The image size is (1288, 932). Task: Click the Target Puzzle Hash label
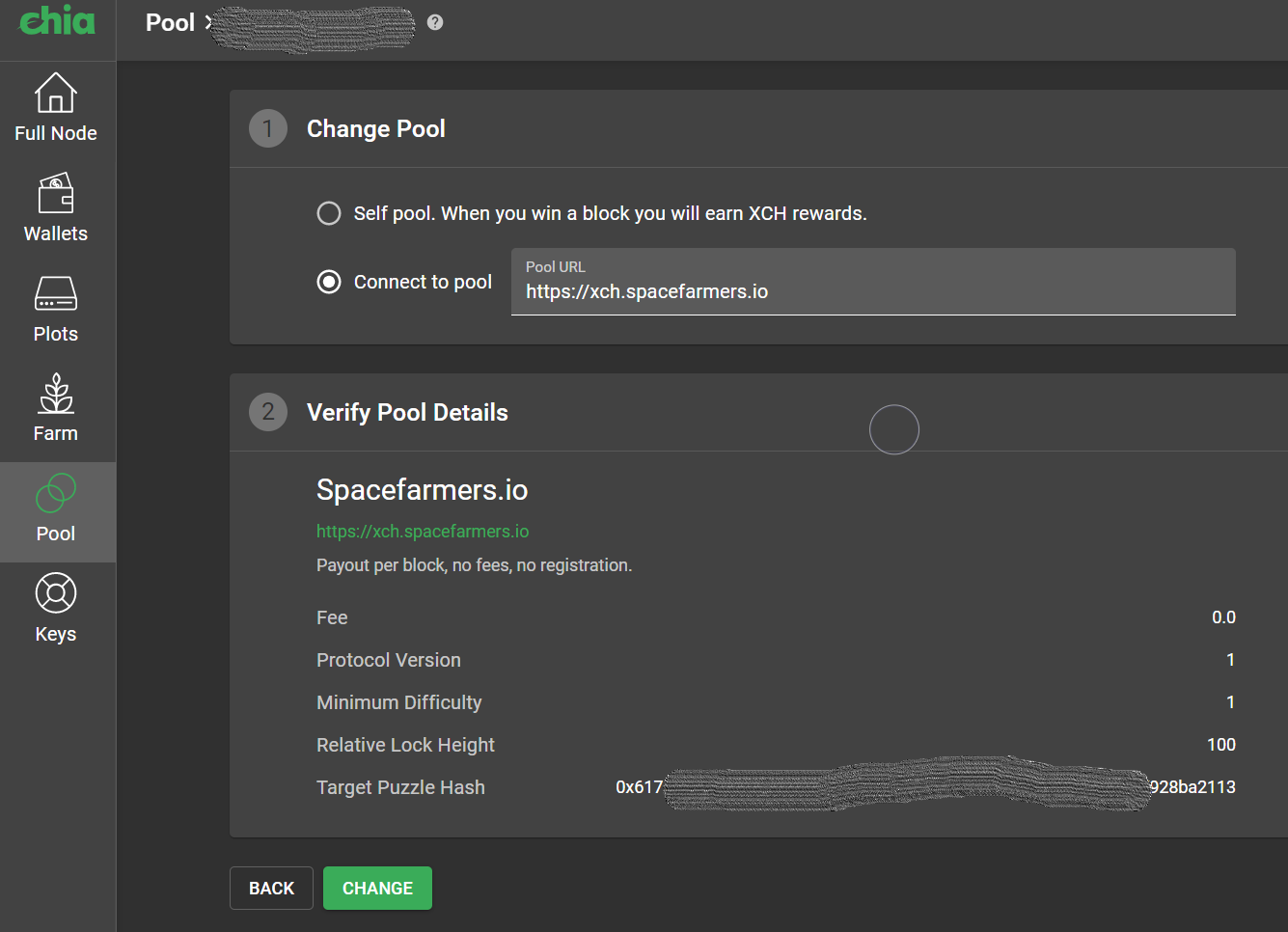[x=400, y=787]
